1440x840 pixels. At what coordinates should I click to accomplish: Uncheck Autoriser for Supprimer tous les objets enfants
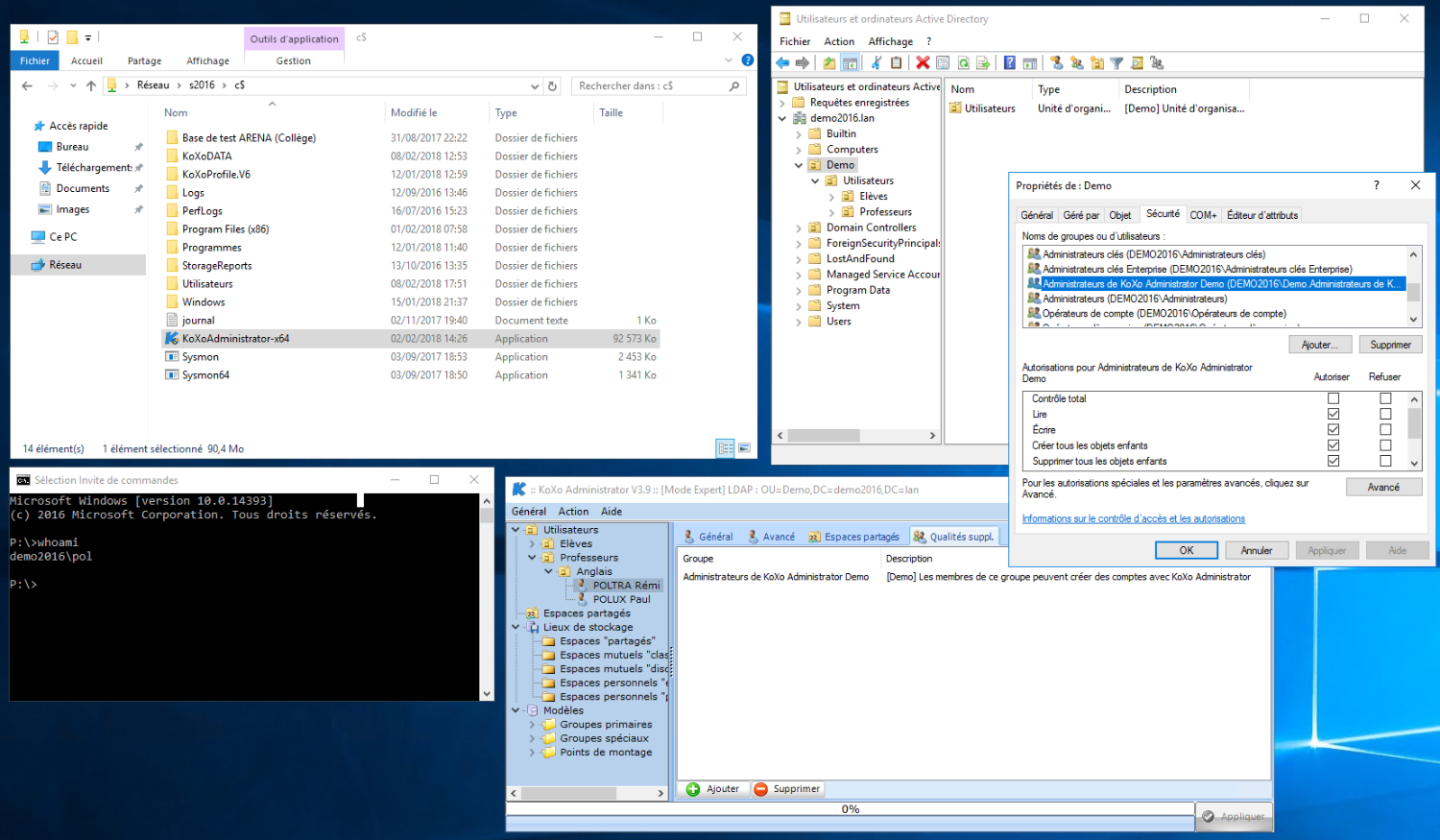coord(1333,461)
